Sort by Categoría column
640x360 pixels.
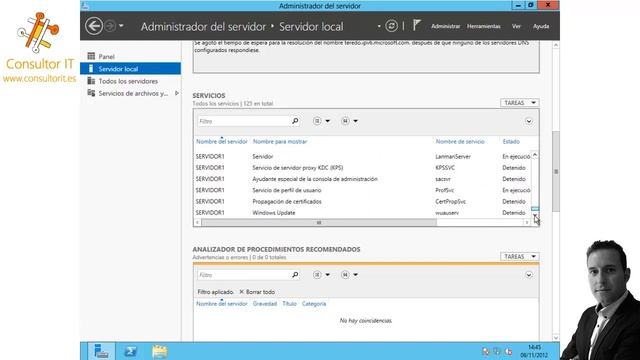coord(314,304)
